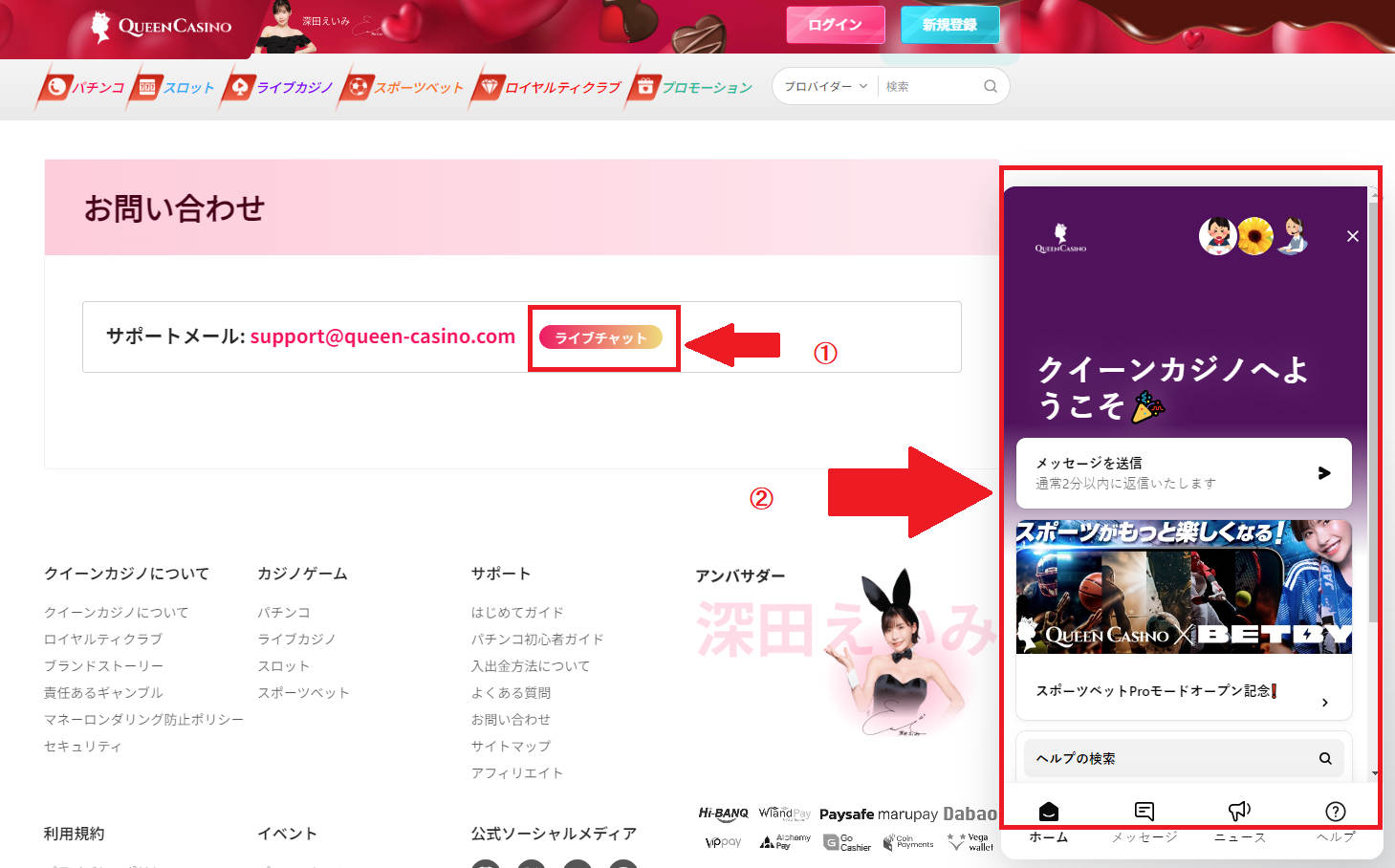
Task: Open the クイーンカジノについて footer link
Action: pos(116,612)
